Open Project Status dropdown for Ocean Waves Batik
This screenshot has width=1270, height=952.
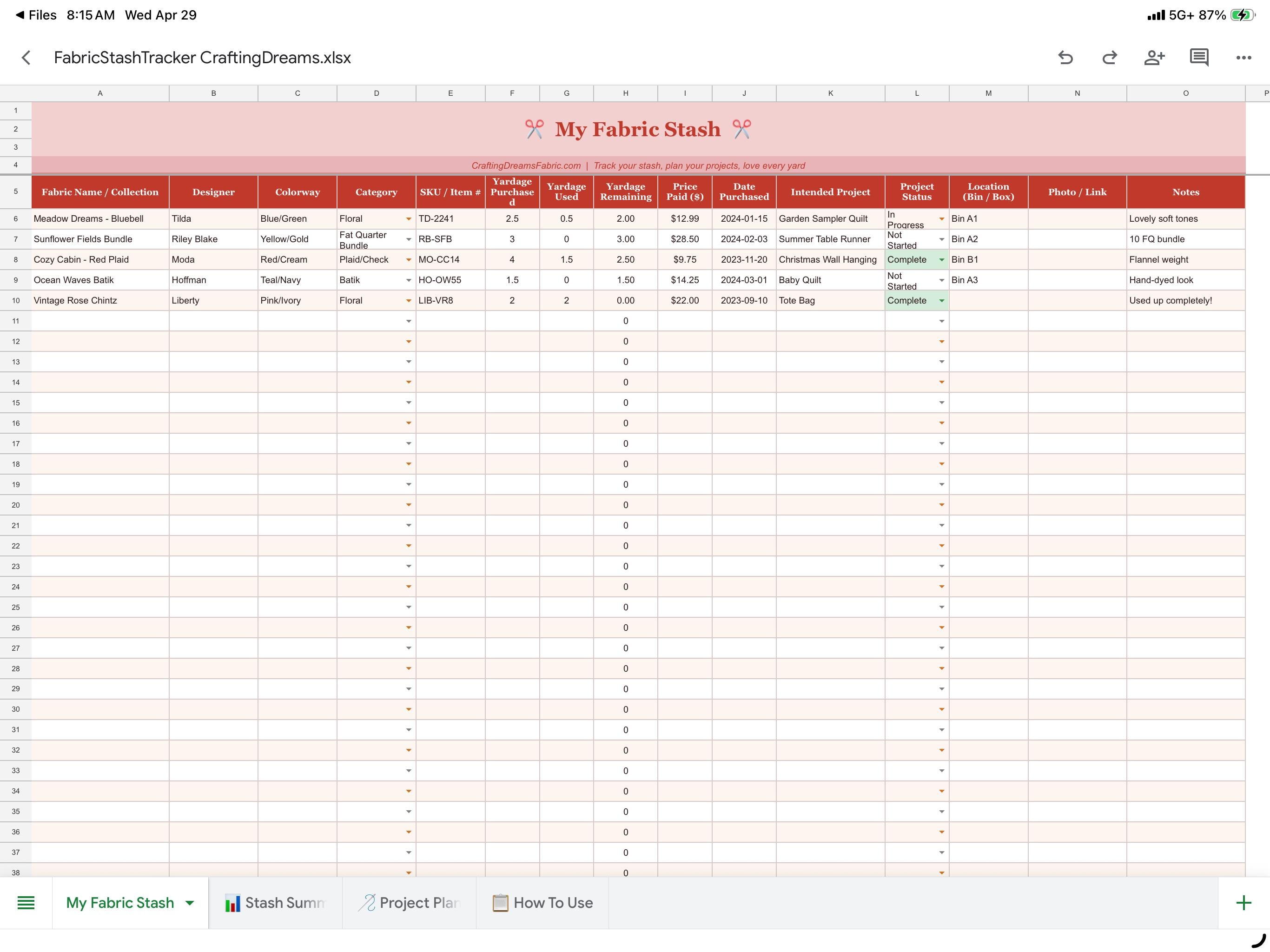[x=942, y=280]
